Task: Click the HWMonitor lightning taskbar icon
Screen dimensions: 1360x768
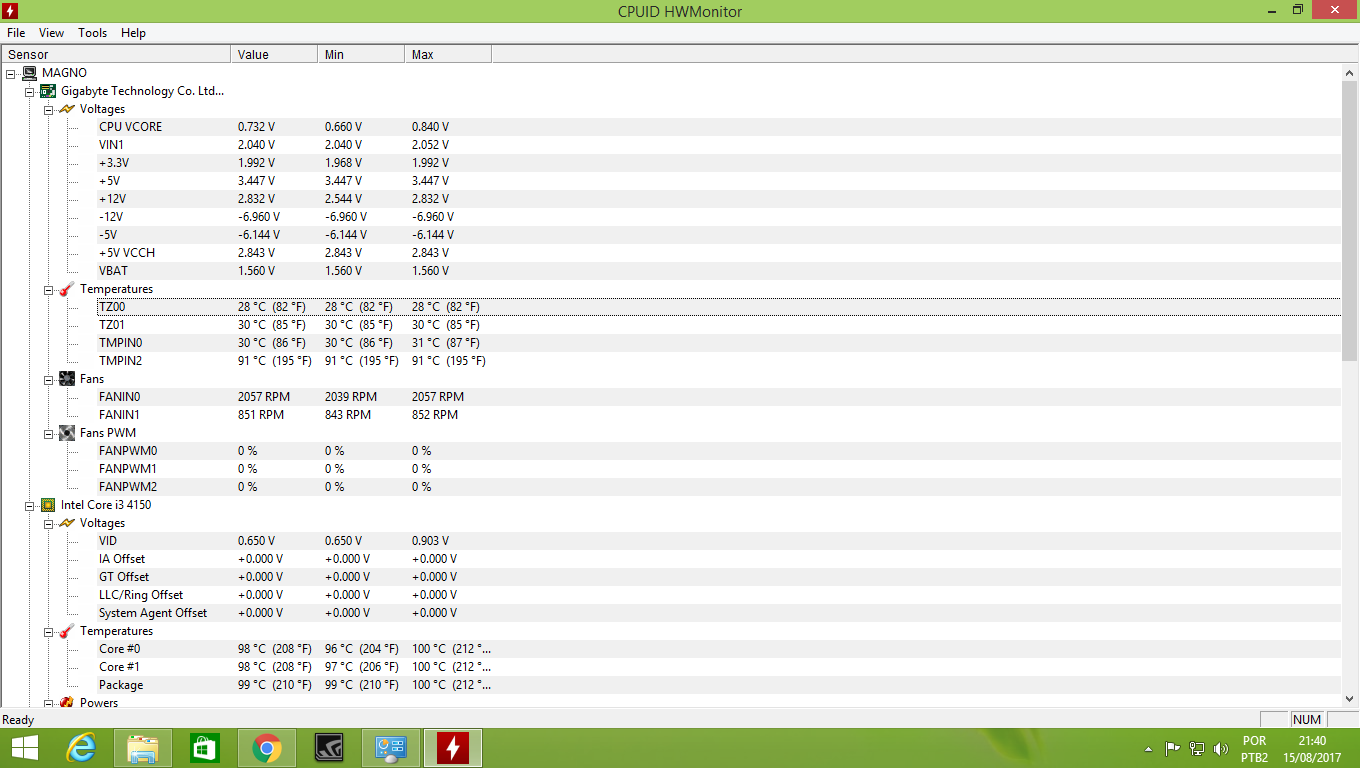Action: tap(453, 748)
